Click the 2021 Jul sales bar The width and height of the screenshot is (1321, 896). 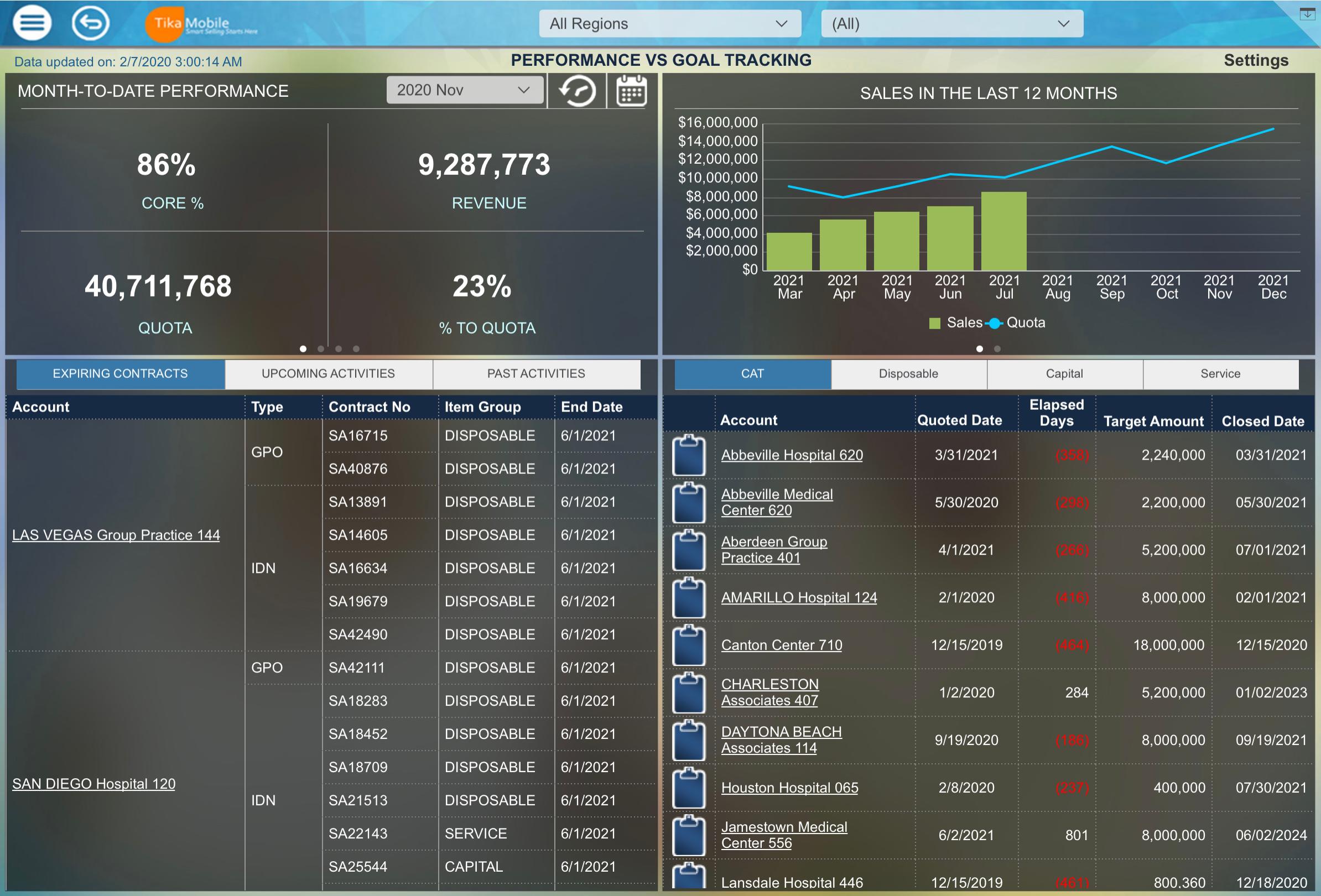[x=1004, y=231]
